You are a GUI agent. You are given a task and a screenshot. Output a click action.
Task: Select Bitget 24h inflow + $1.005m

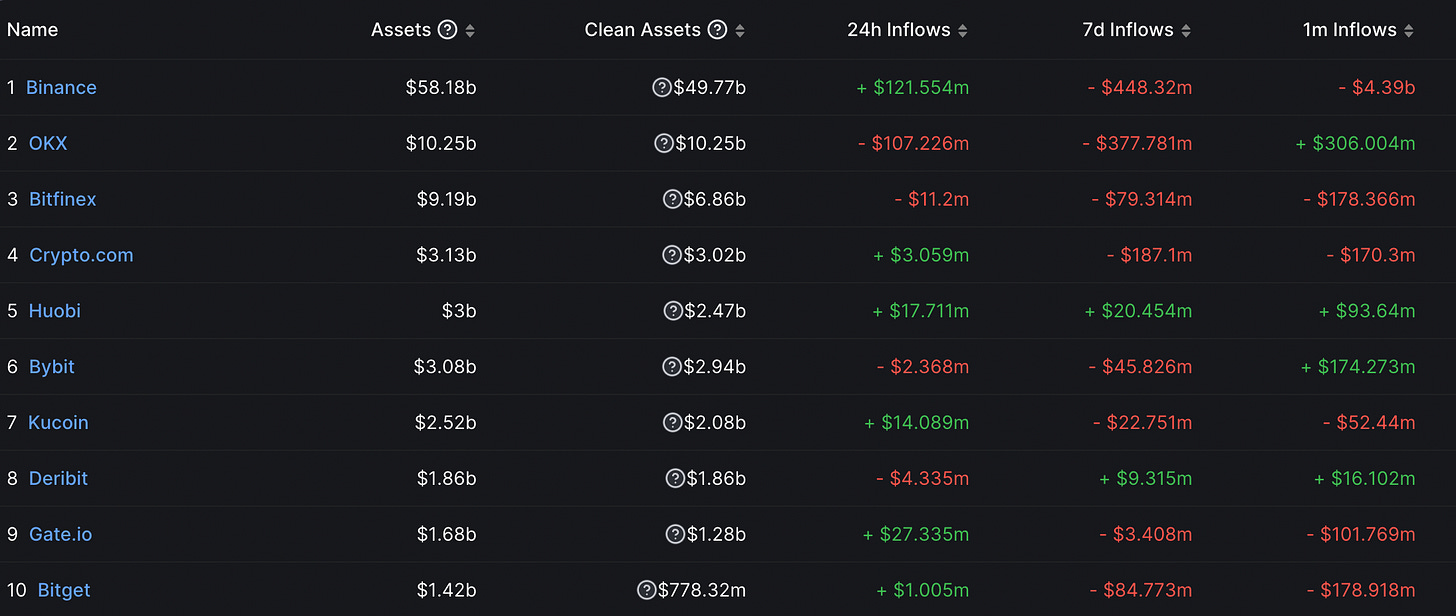point(923,591)
